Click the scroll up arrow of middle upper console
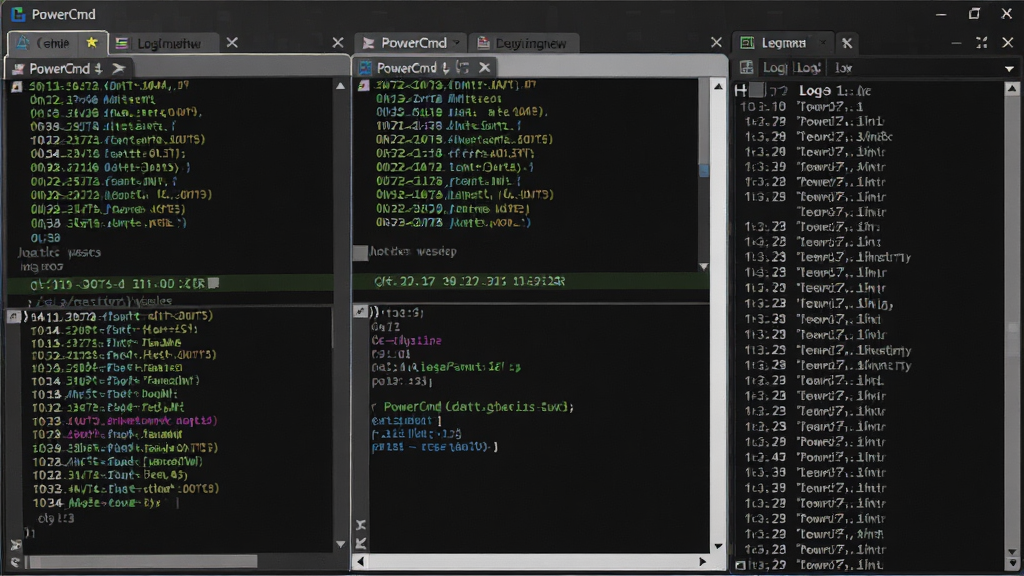The height and width of the screenshot is (576, 1024). [718, 86]
